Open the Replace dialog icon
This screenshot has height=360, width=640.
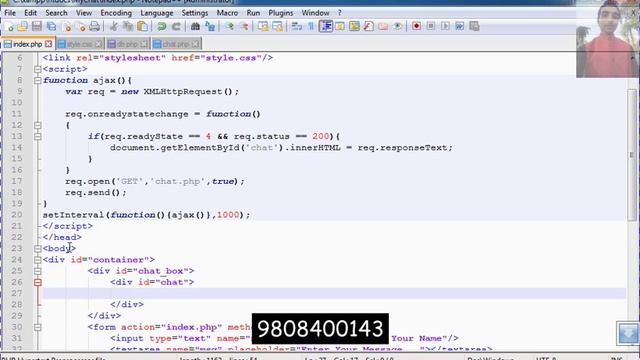pos(210,27)
